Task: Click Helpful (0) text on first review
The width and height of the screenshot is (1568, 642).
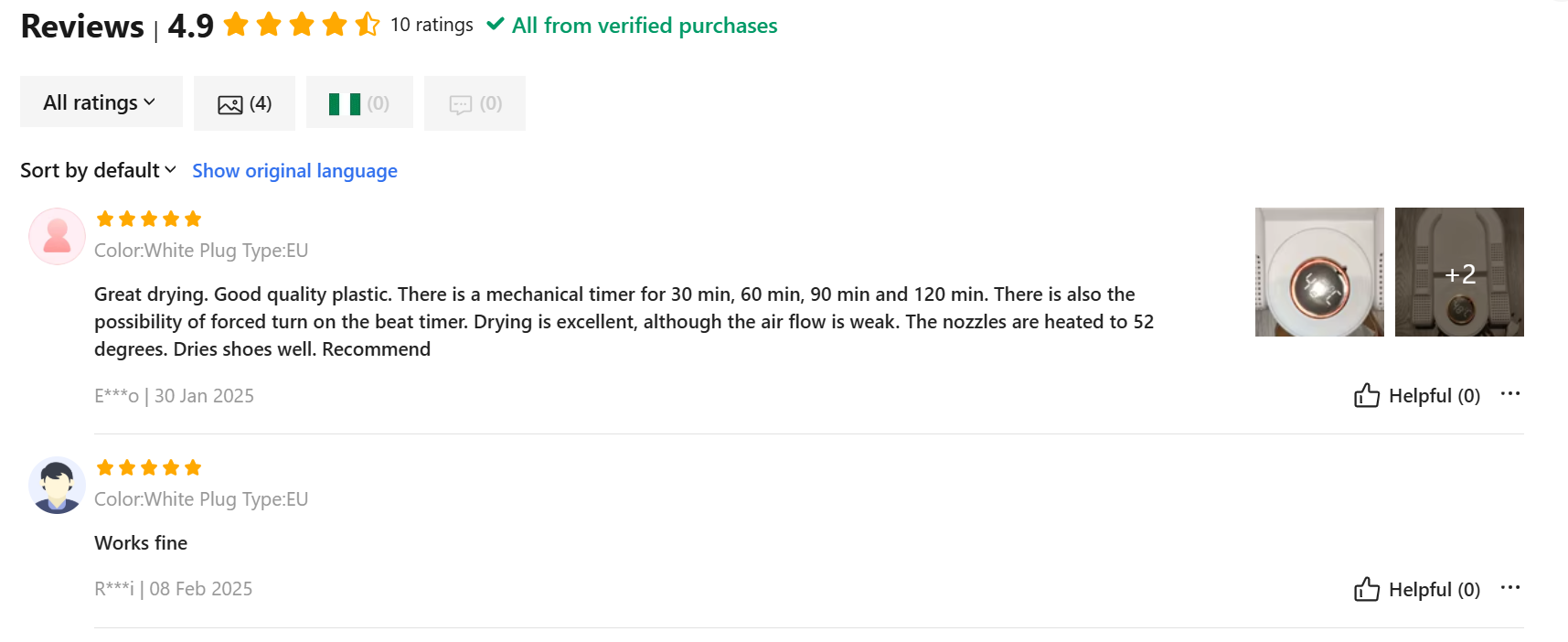Action: pyautogui.click(x=1434, y=396)
